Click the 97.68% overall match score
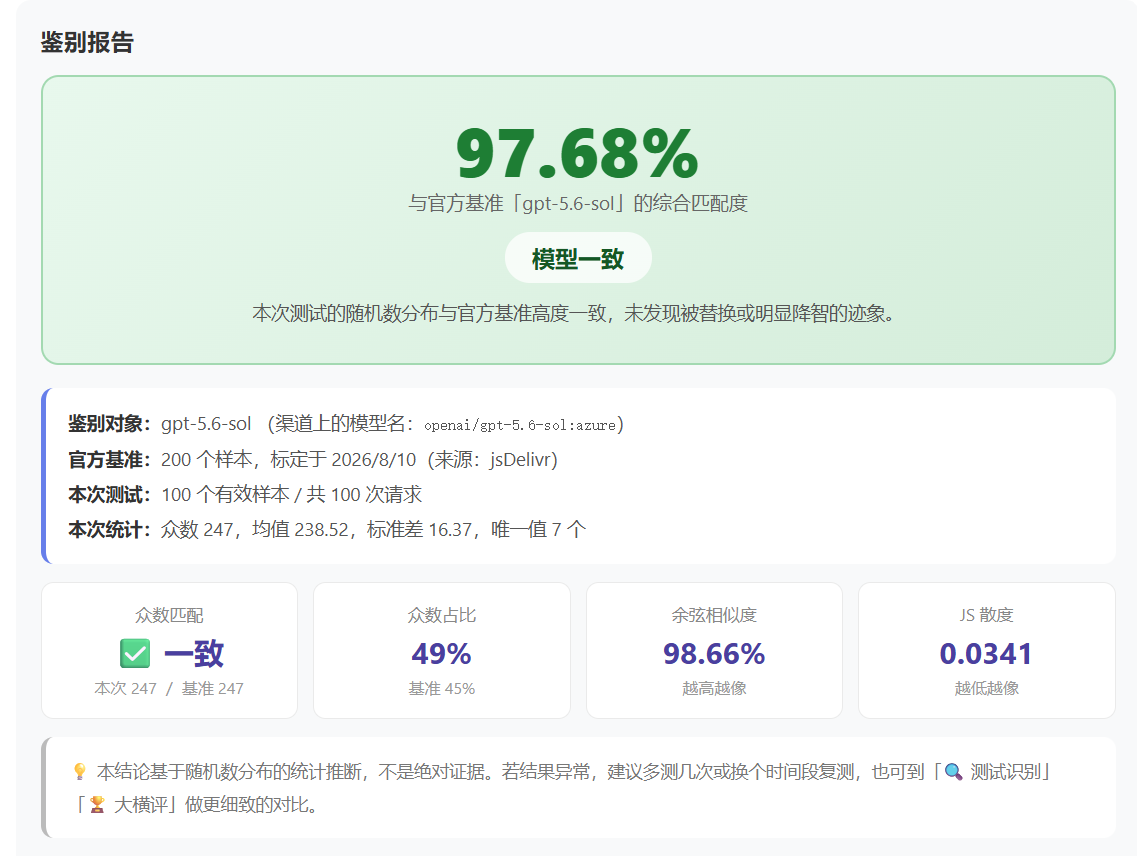 577,153
